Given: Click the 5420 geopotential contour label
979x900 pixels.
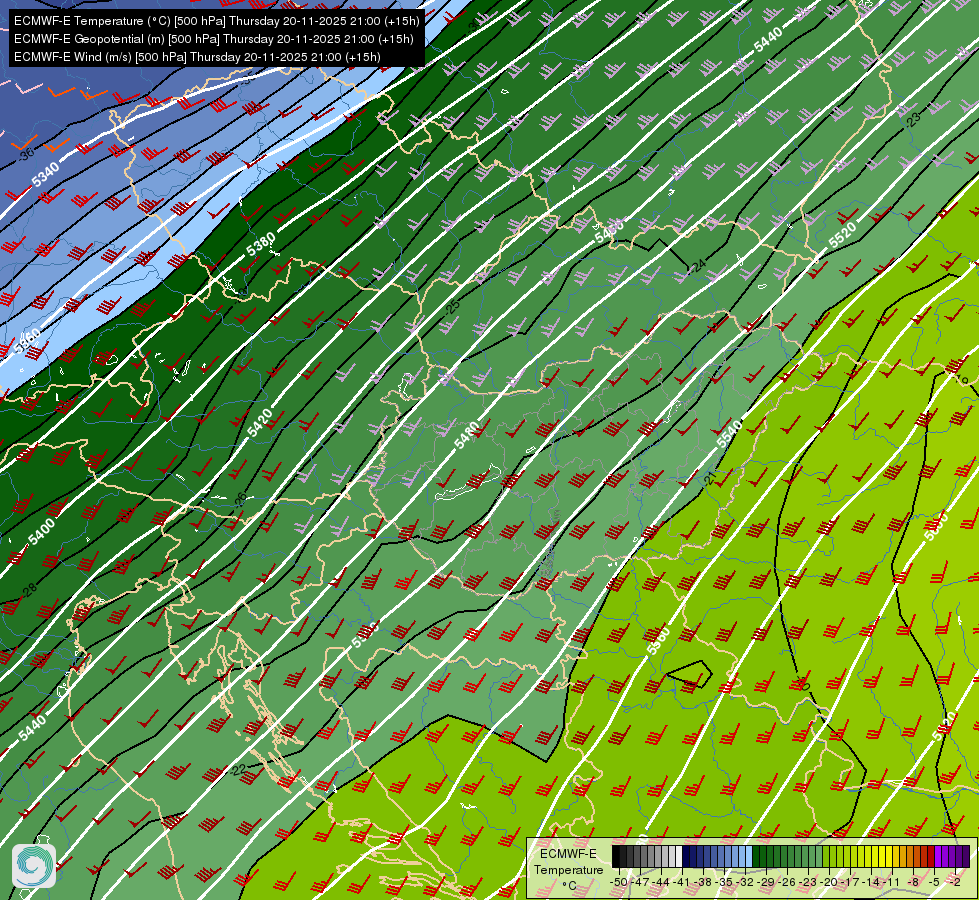Looking at the screenshot, I should point(260,422).
